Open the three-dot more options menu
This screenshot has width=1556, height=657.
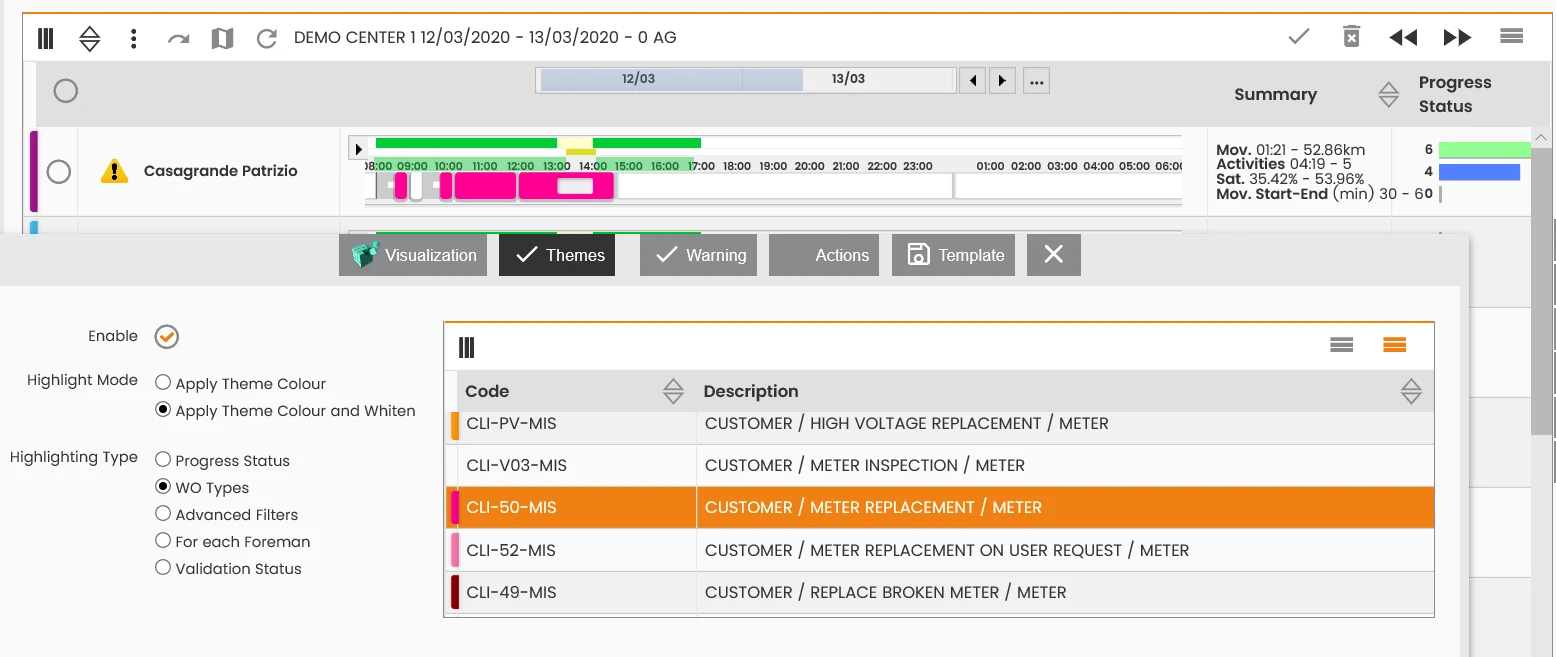click(x=134, y=38)
